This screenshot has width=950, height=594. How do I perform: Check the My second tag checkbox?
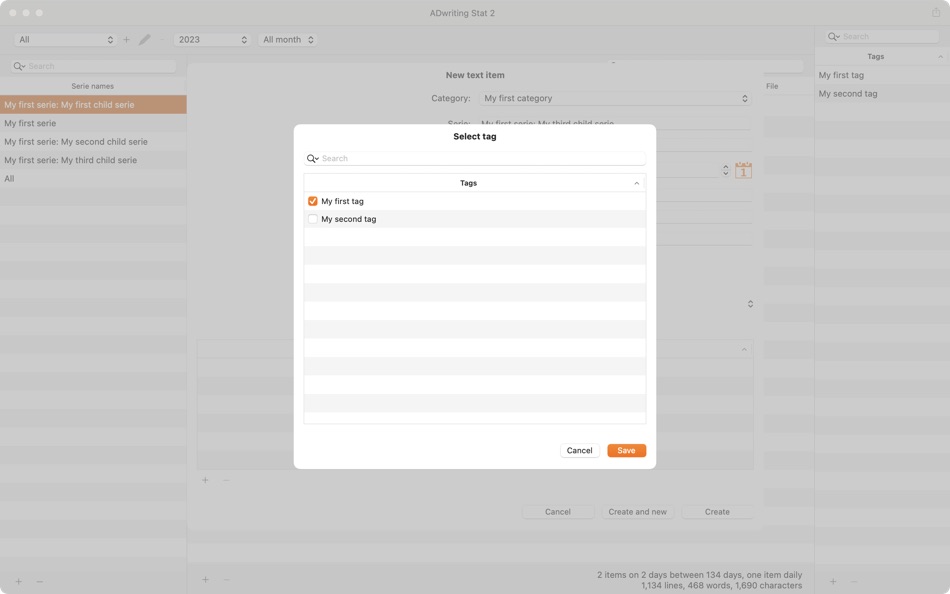click(313, 219)
